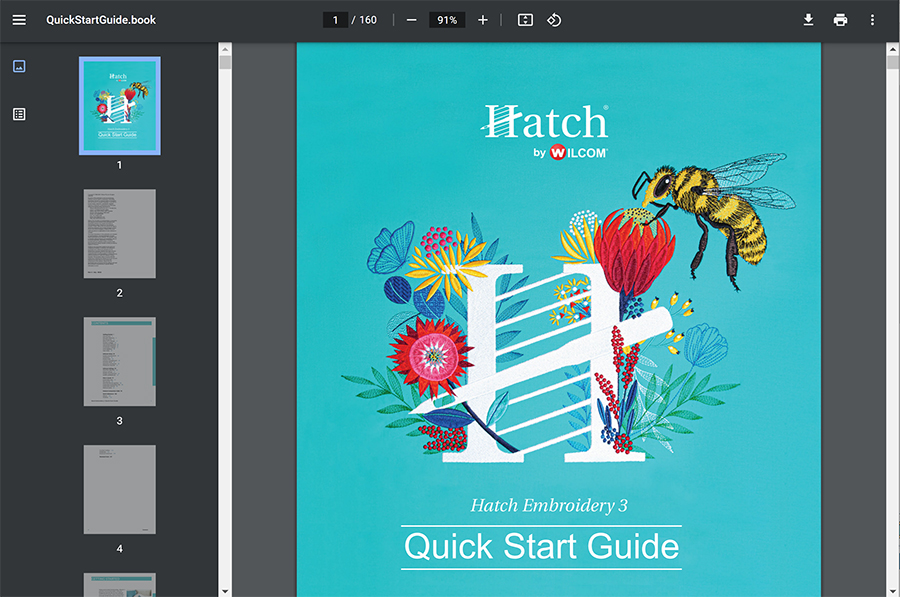The width and height of the screenshot is (900, 597).
Task: Download the QuickStartGuide PDF
Action: tap(808, 19)
